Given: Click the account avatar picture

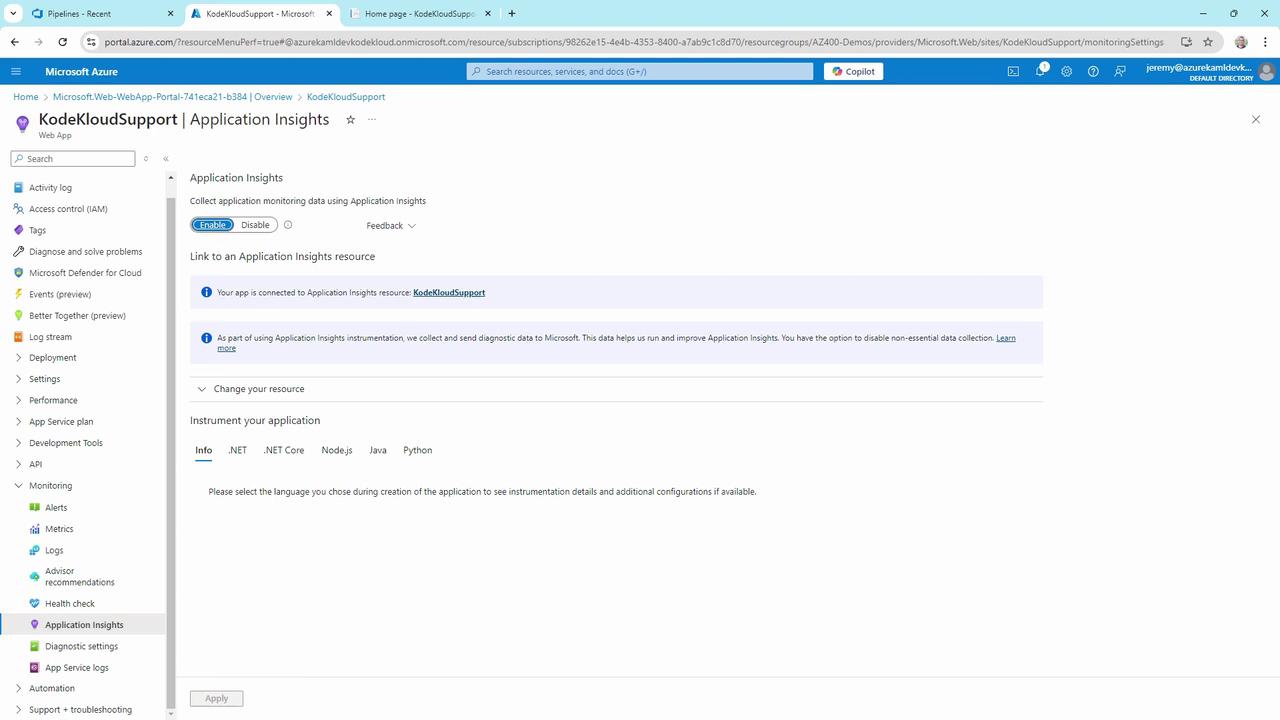Looking at the screenshot, I should click(1267, 72).
